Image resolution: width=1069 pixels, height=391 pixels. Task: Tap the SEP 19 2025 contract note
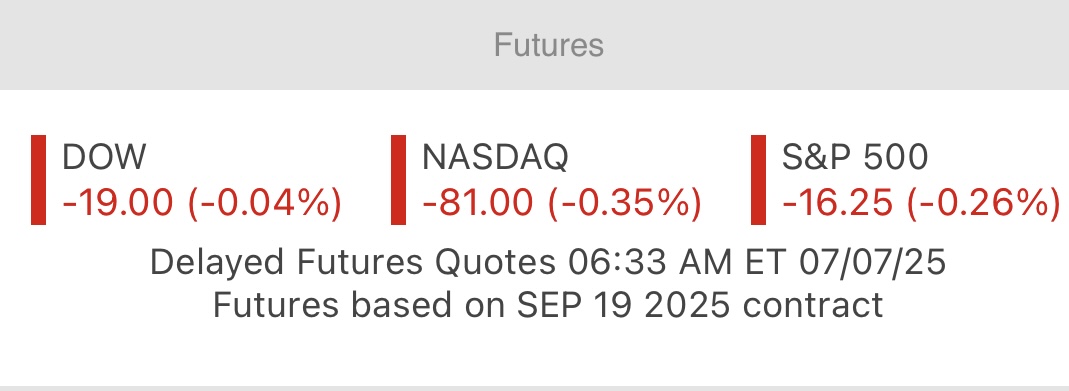point(548,305)
